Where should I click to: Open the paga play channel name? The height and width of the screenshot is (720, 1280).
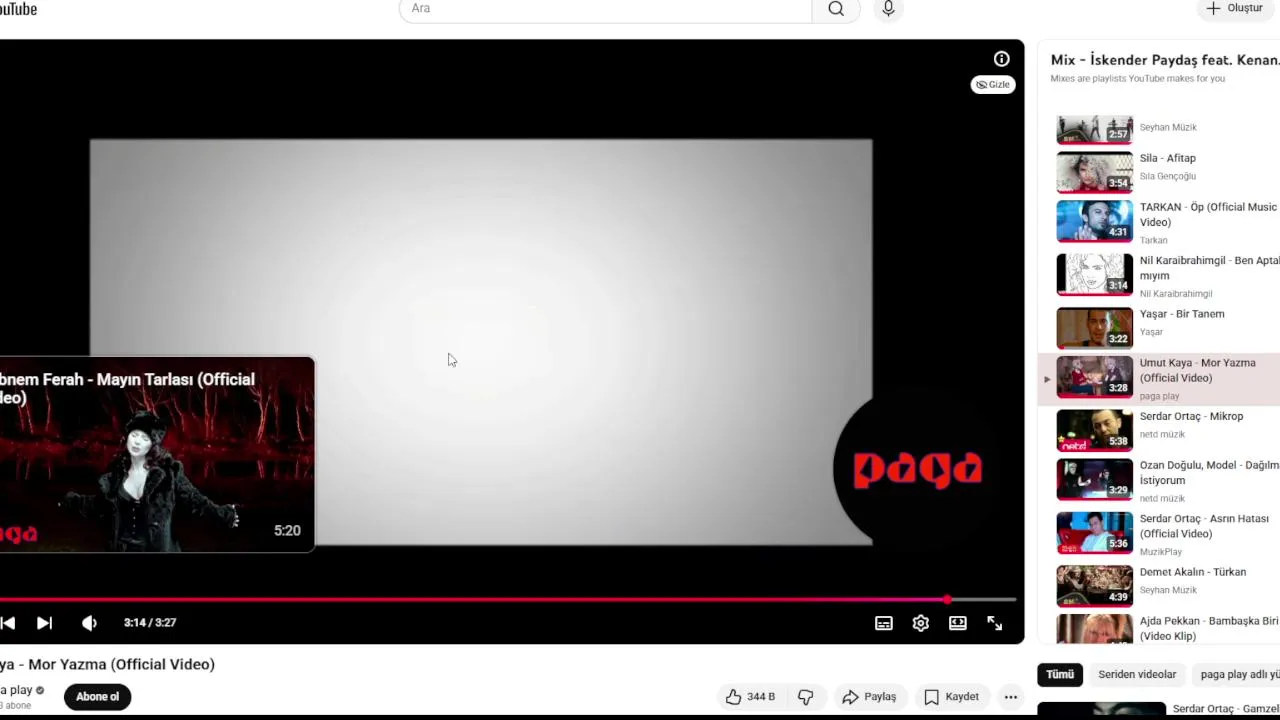(x=16, y=690)
